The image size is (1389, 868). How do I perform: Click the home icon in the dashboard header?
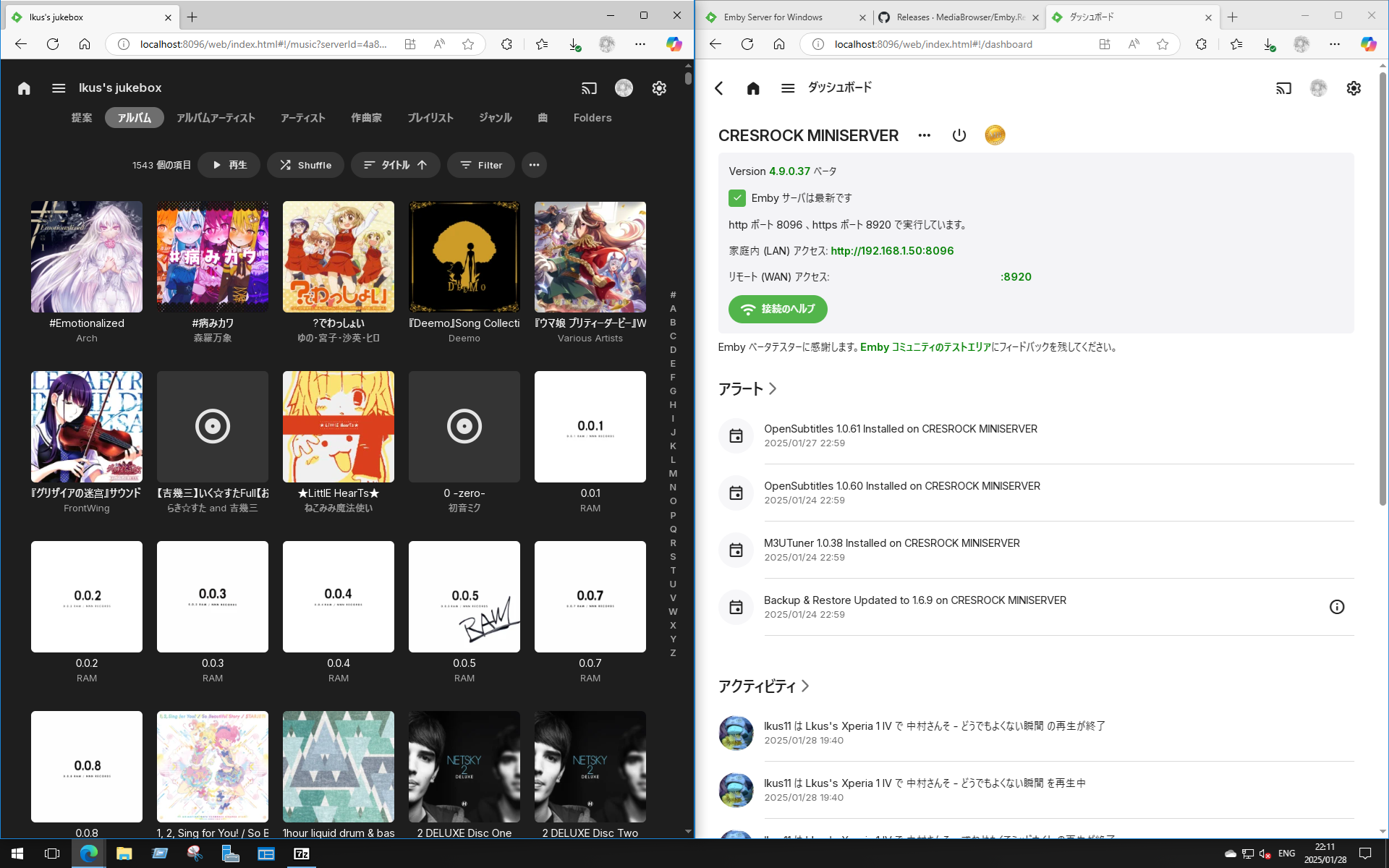752,88
